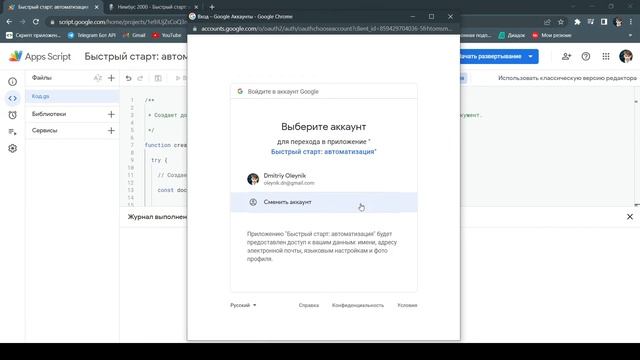Image resolution: width=640 pixels, height=360 pixels.
Task: Open the Справка footer link
Action: 309,305
